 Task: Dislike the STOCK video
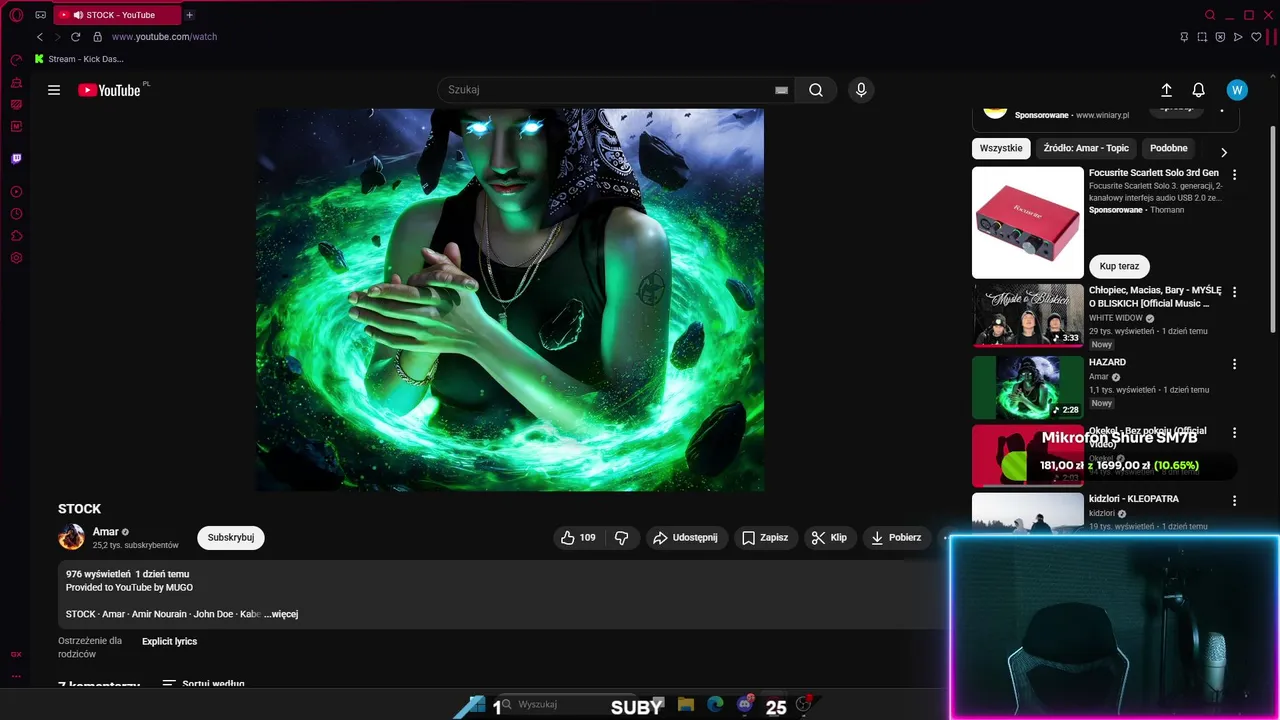621,537
